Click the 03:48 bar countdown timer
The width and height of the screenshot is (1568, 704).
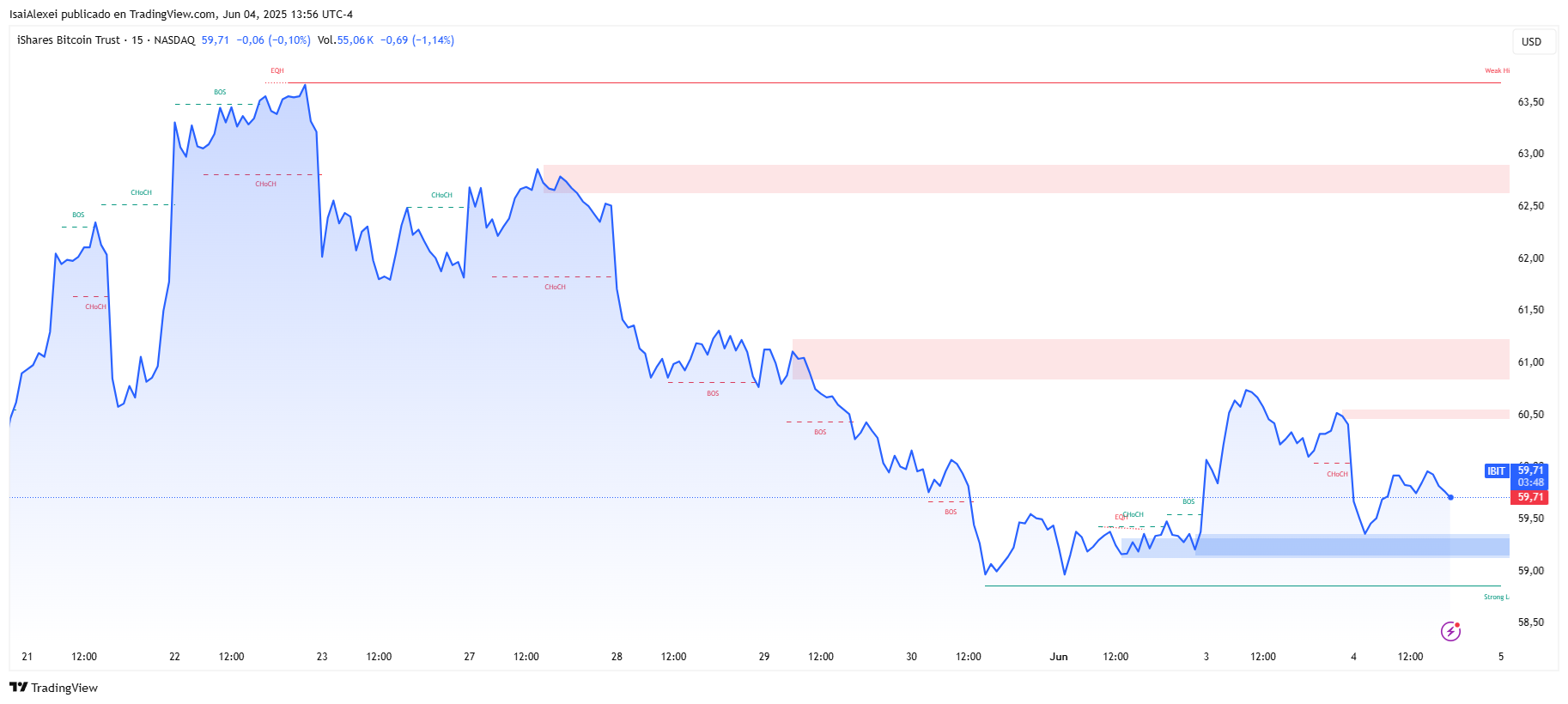pos(1530,482)
